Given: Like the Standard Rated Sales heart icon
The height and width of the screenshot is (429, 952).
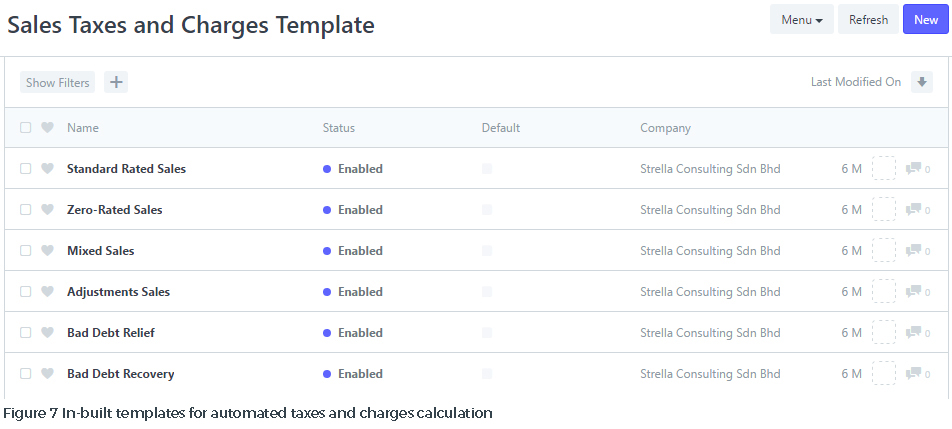Looking at the screenshot, I should point(47,169).
